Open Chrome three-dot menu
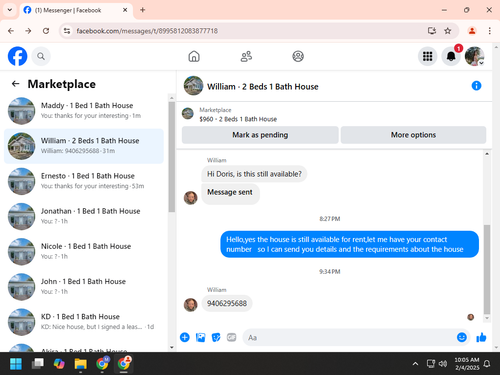 489,31
